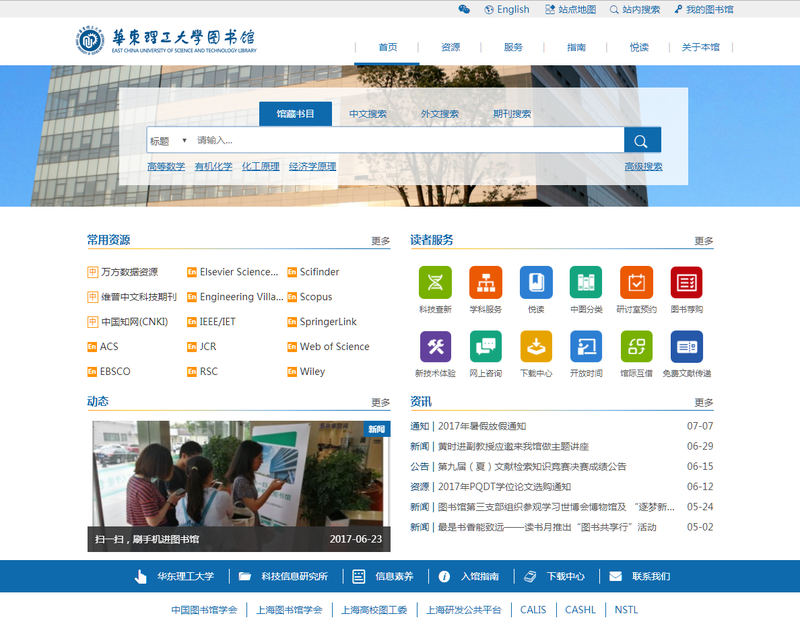This screenshot has height=620, width=800.
Task: Open the 开放时间 icon
Action: tap(586, 347)
